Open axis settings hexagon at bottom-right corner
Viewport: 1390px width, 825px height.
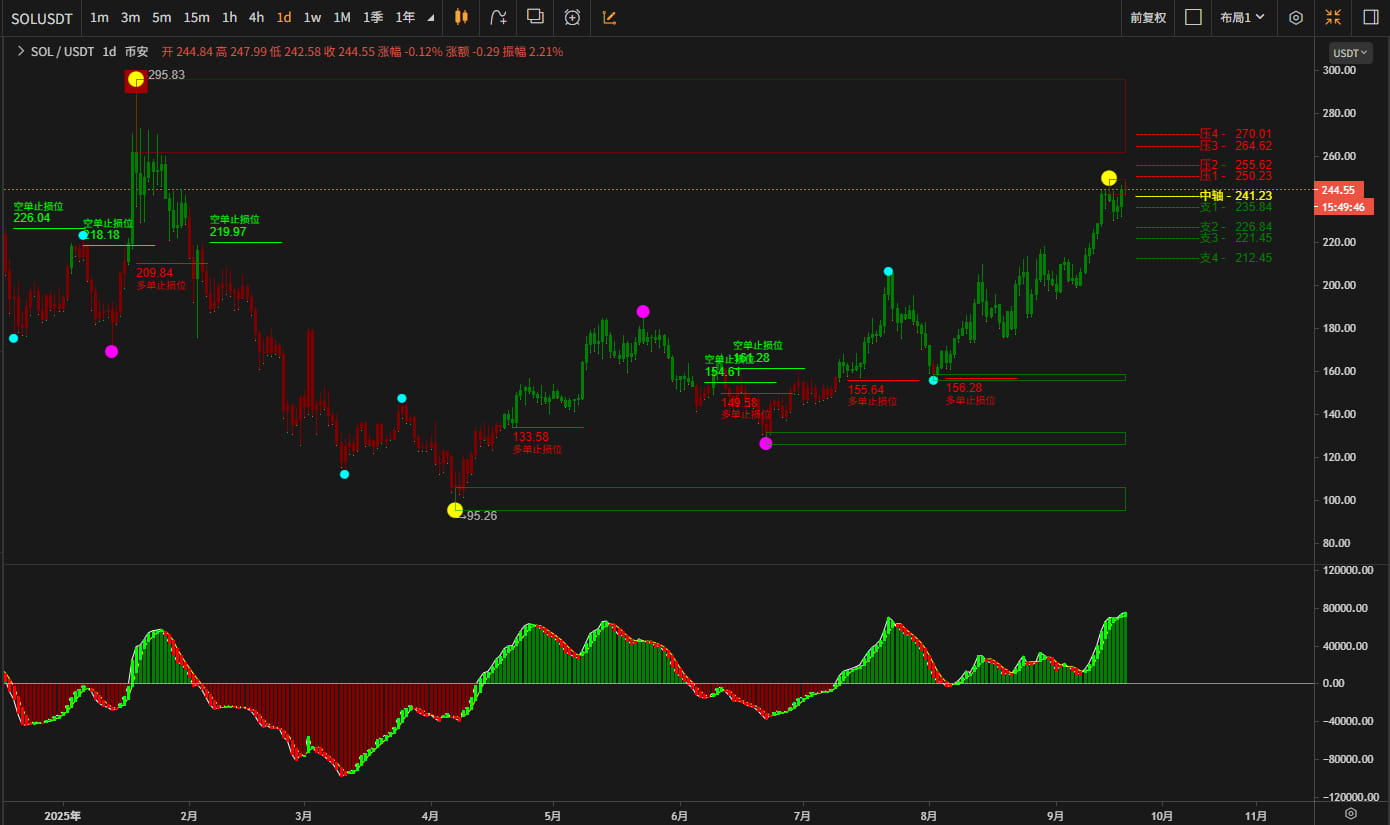pyautogui.click(x=1350, y=814)
